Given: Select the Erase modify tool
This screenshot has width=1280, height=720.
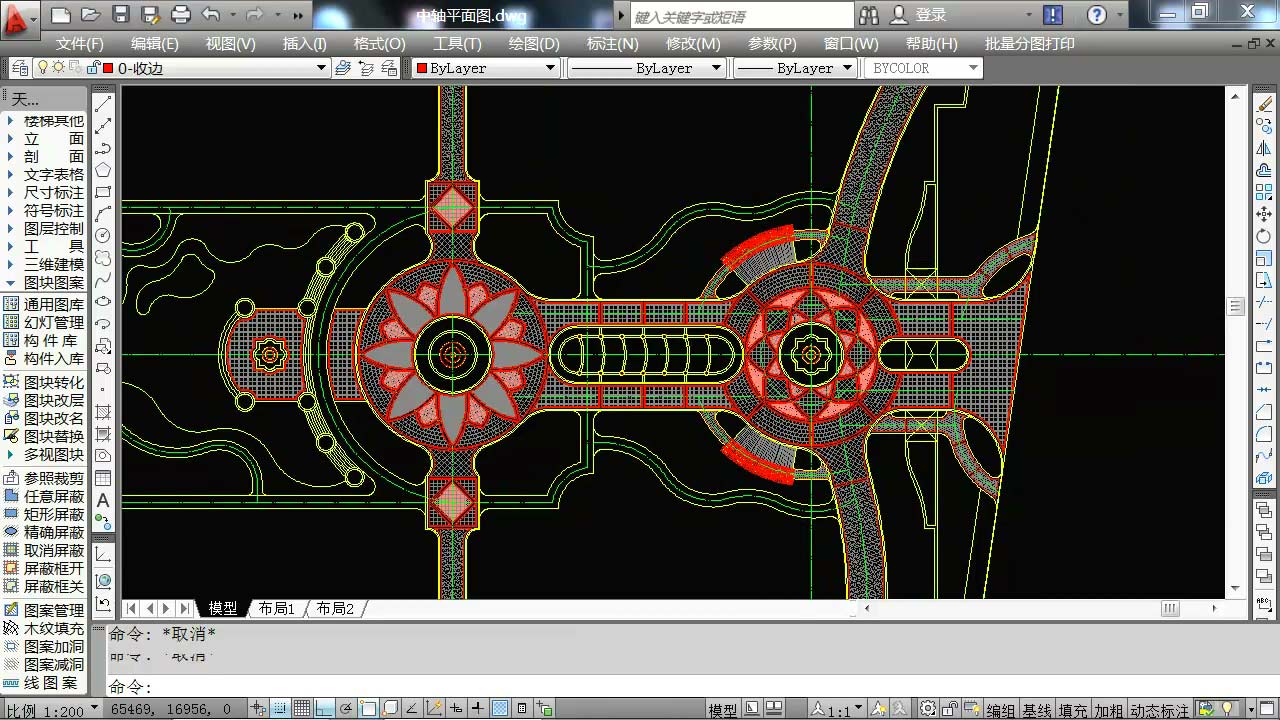Looking at the screenshot, I should [x=1264, y=104].
